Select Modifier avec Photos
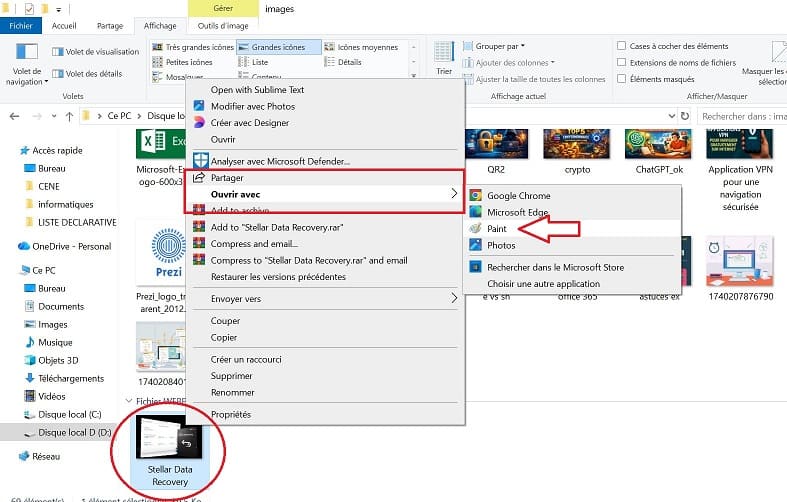The width and height of the screenshot is (787, 502). [252, 106]
